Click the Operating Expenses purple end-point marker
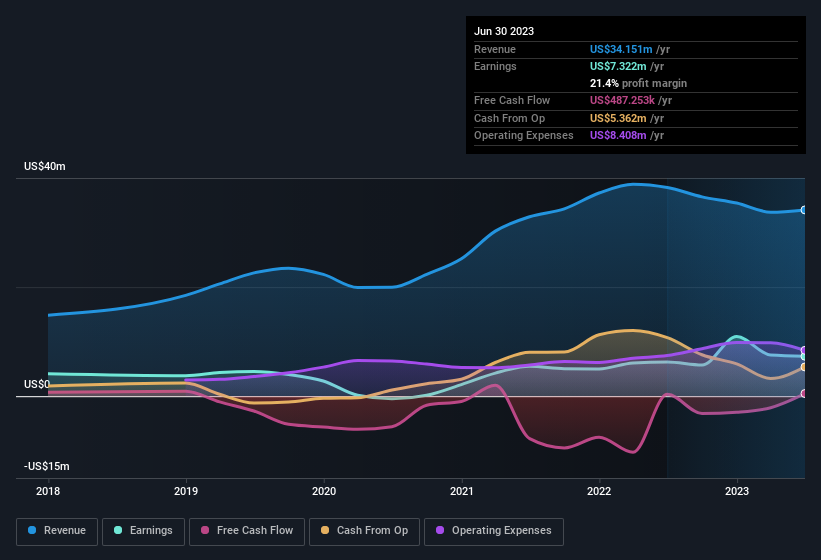The height and width of the screenshot is (560, 821). pyautogui.click(x=804, y=350)
